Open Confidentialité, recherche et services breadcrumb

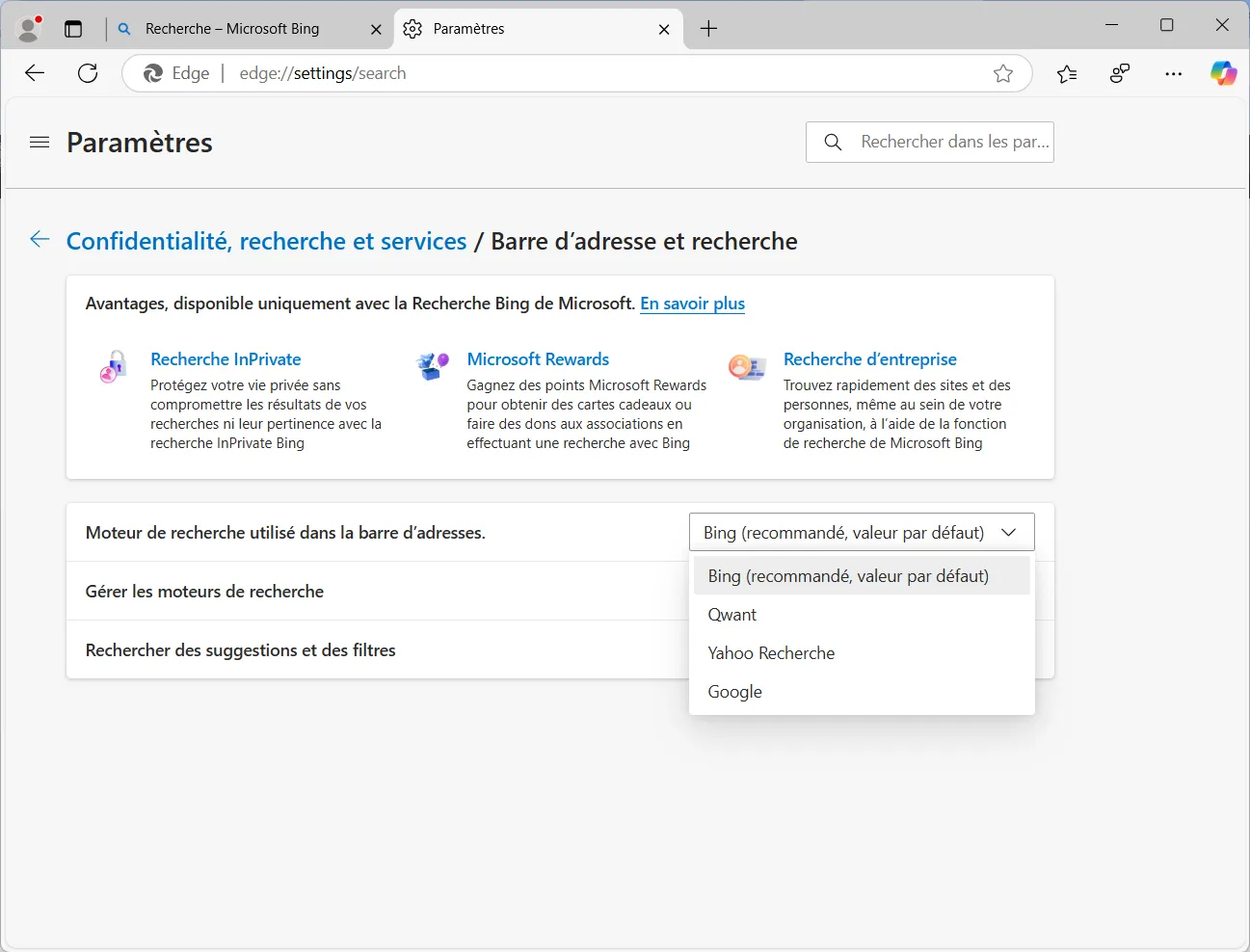(x=266, y=241)
